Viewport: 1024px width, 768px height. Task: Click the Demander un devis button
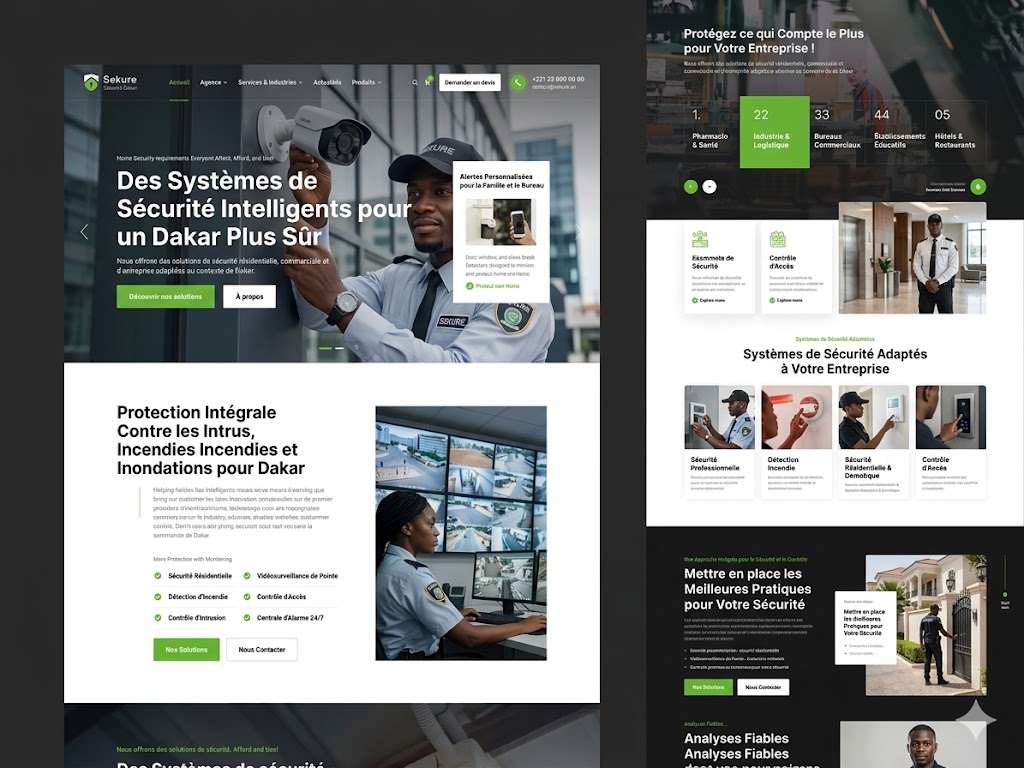(x=472, y=83)
